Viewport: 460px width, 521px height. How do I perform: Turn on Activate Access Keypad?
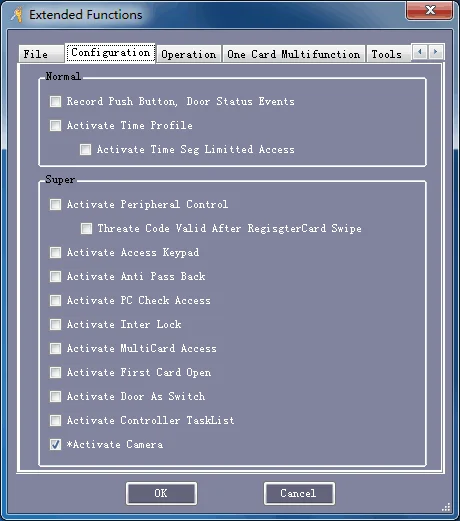(55, 252)
